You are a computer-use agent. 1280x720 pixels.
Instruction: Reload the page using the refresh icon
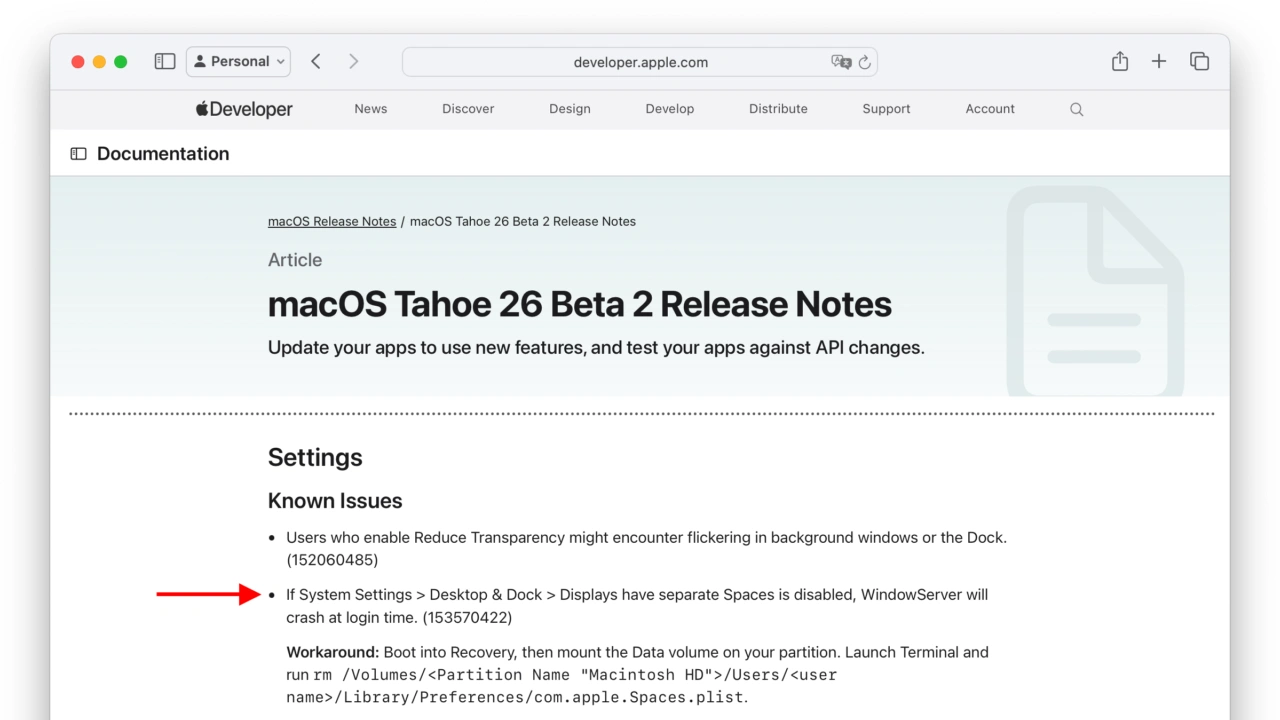click(x=865, y=62)
